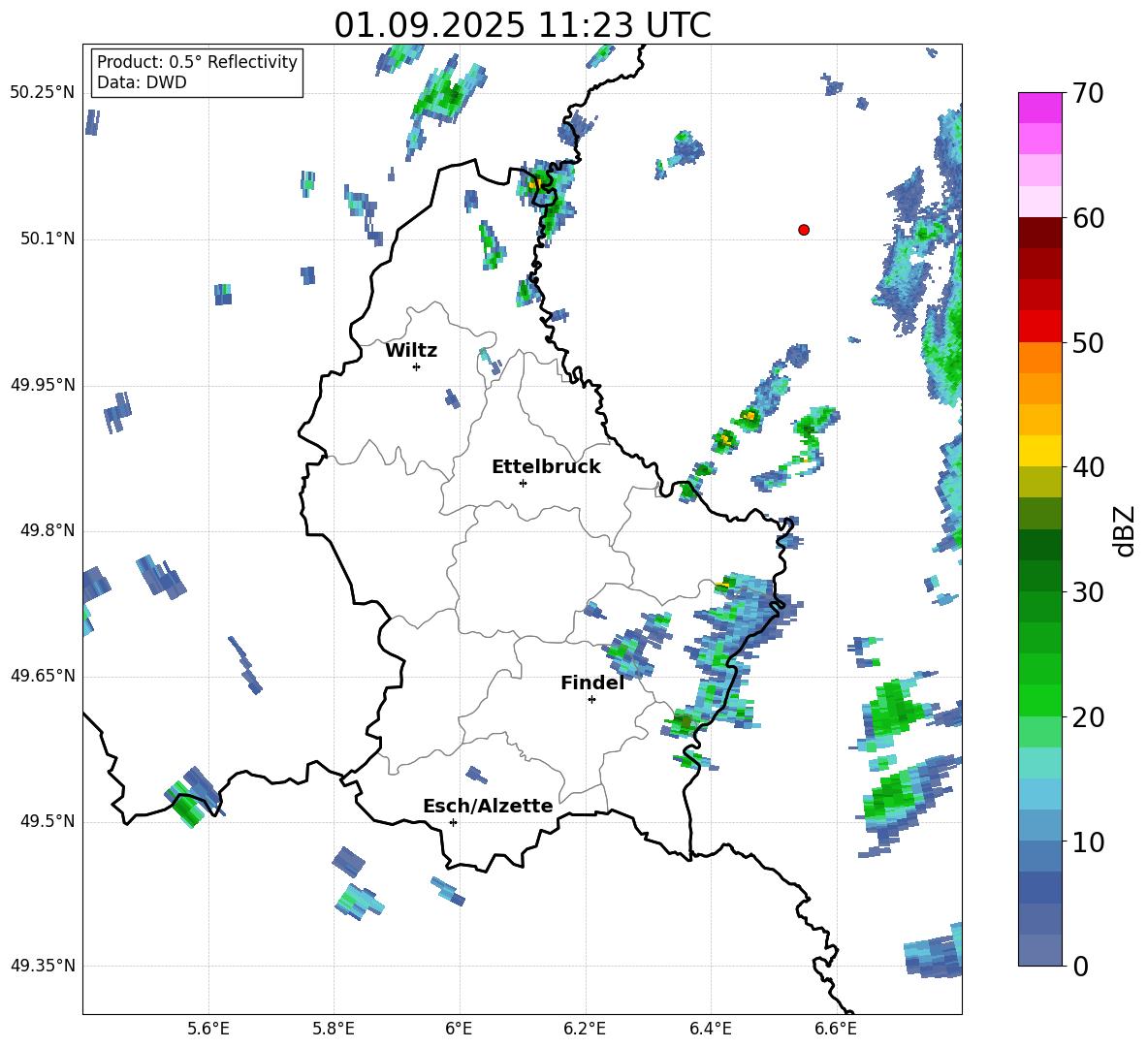Click the bright green colorbar segment at 20
The height and width of the screenshot is (1048, 1148).
(x=1039, y=700)
